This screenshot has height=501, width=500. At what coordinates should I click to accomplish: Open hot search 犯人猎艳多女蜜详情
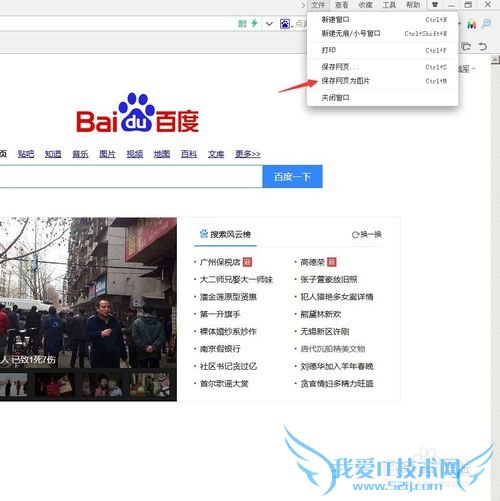pos(337,297)
